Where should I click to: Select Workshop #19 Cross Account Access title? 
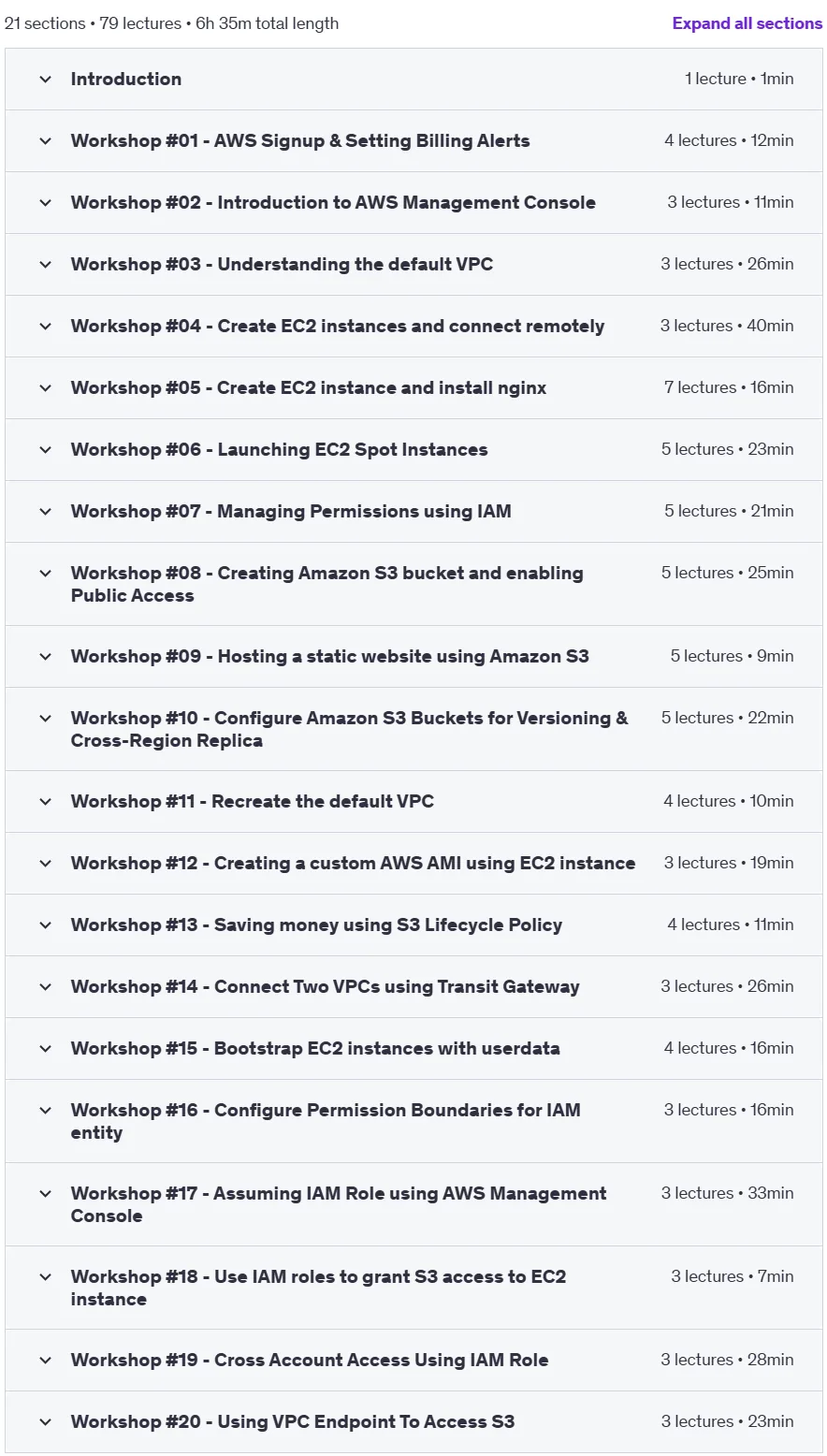[x=310, y=1361]
